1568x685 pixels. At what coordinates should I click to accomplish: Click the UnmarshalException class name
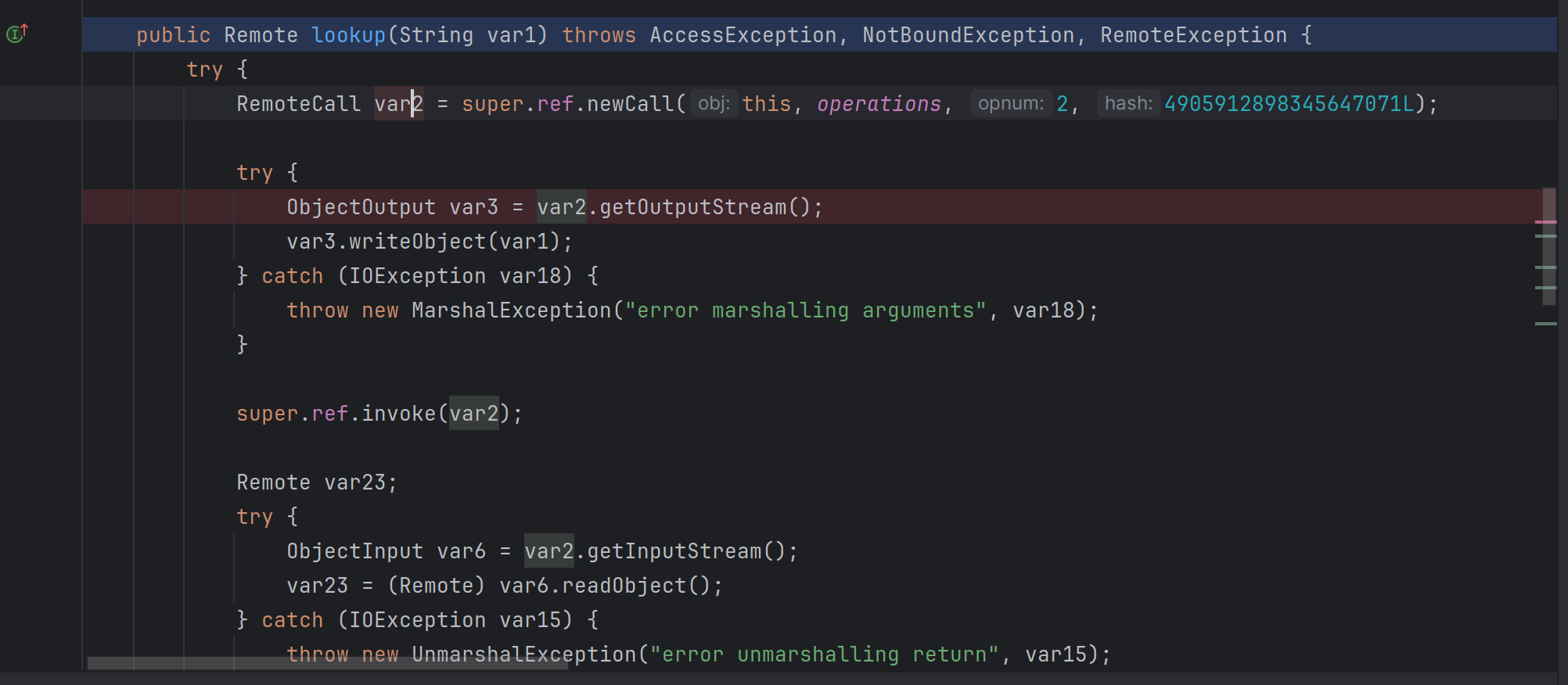pos(524,655)
